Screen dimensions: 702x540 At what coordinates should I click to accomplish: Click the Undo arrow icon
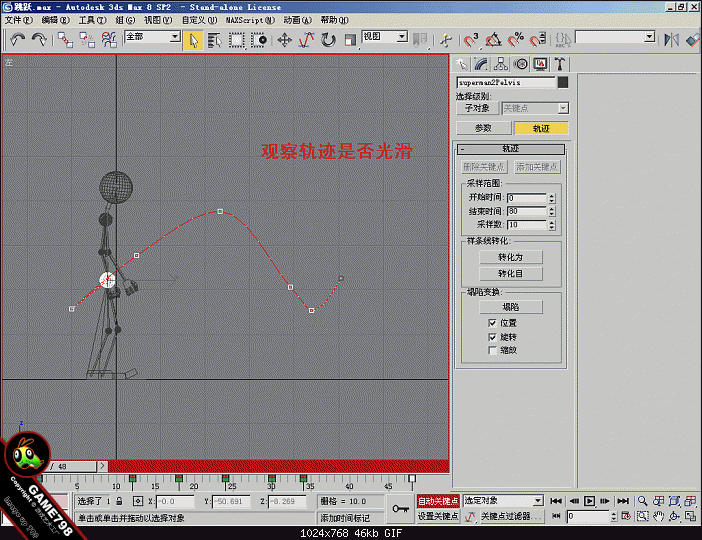[18, 40]
